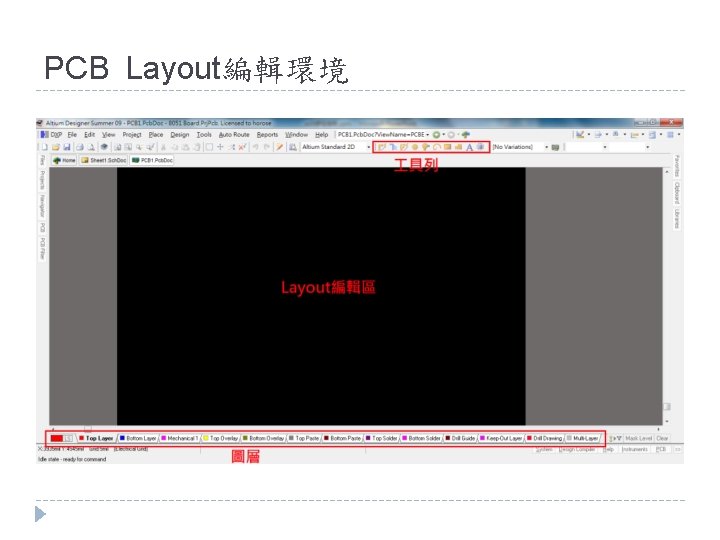Select the place arc icon
This screenshot has height=540, width=720.
(x=437, y=147)
